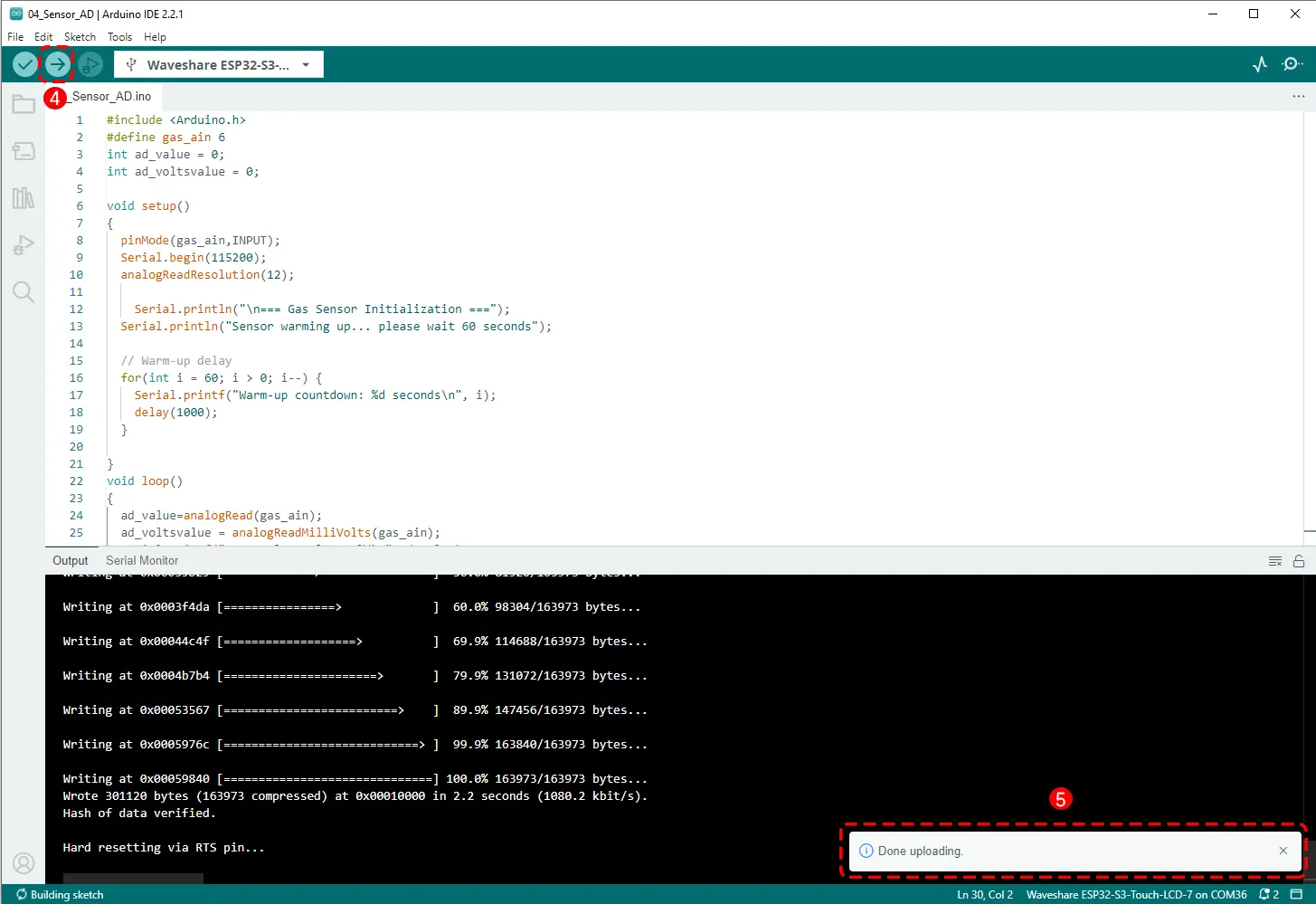Viewport: 1316px width, 904px height.
Task: Open the Search magnifier in sidebar
Action: coord(24,291)
